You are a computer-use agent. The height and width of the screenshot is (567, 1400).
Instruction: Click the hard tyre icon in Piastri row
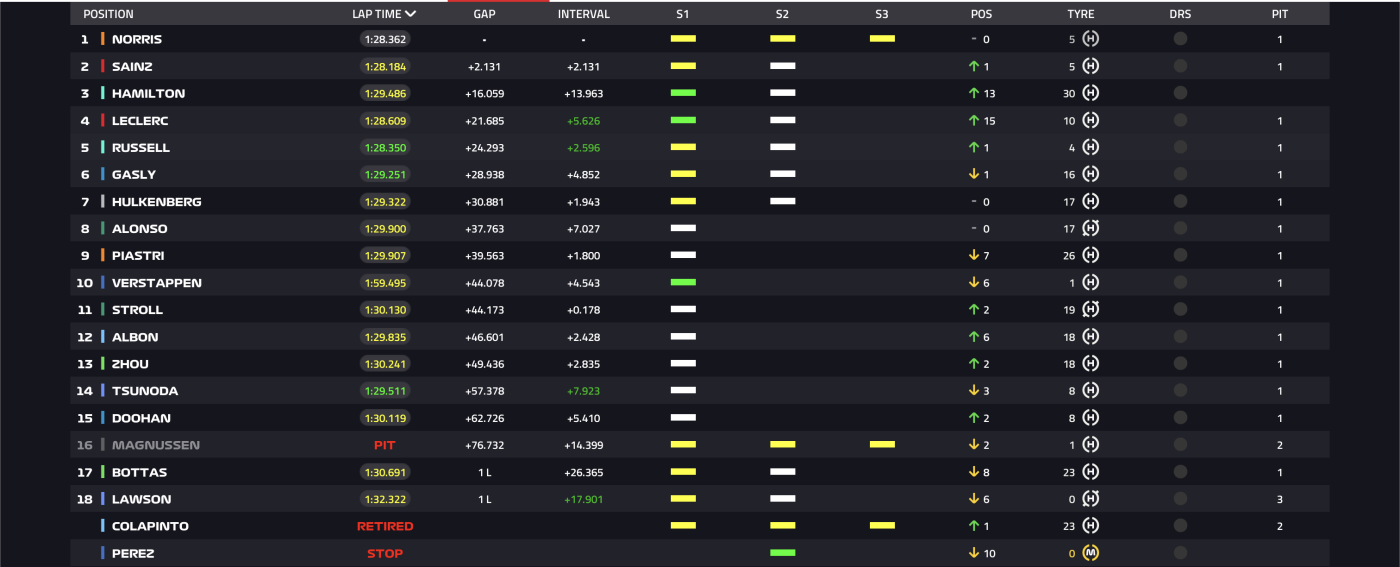tap(1091, 255)
